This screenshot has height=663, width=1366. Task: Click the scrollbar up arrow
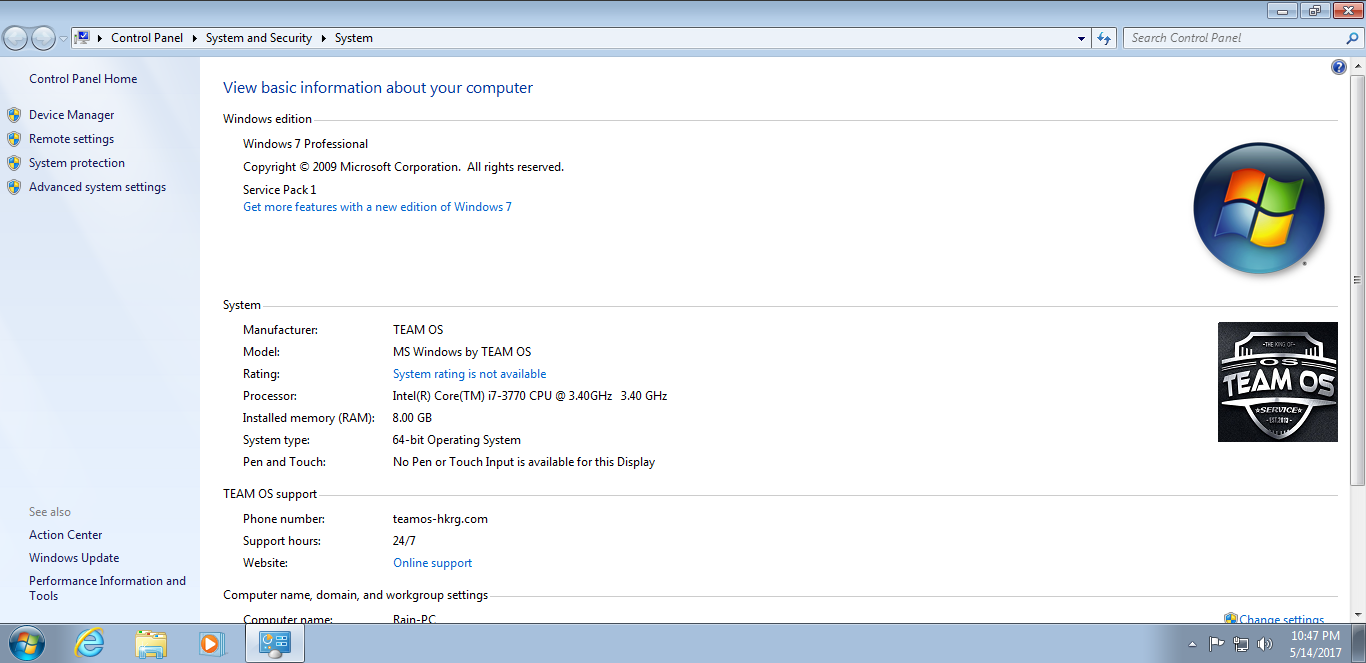coord(1358,66)
